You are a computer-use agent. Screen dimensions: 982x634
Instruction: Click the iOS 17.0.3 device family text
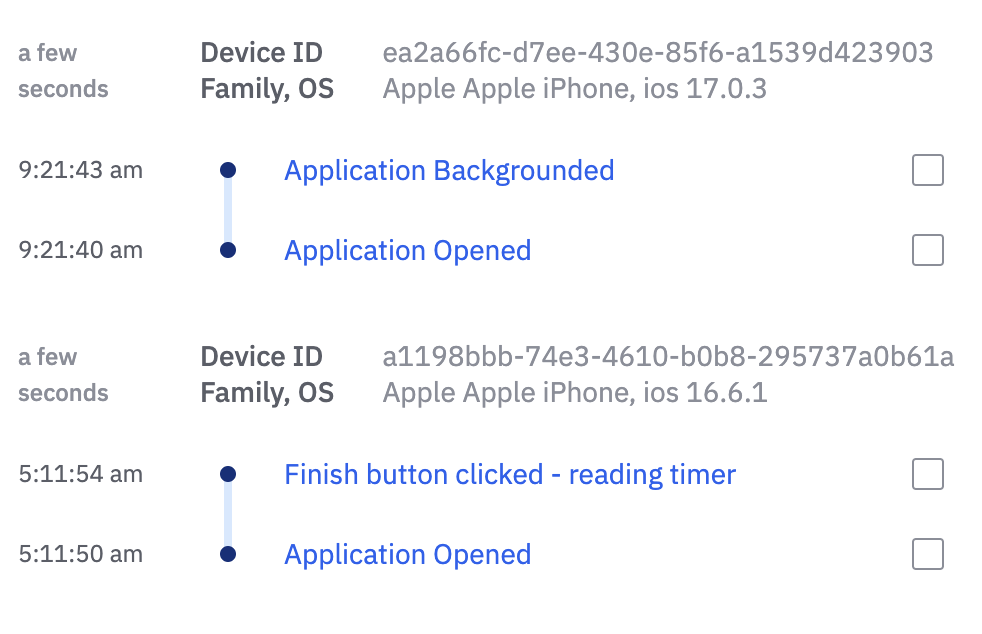574,89
